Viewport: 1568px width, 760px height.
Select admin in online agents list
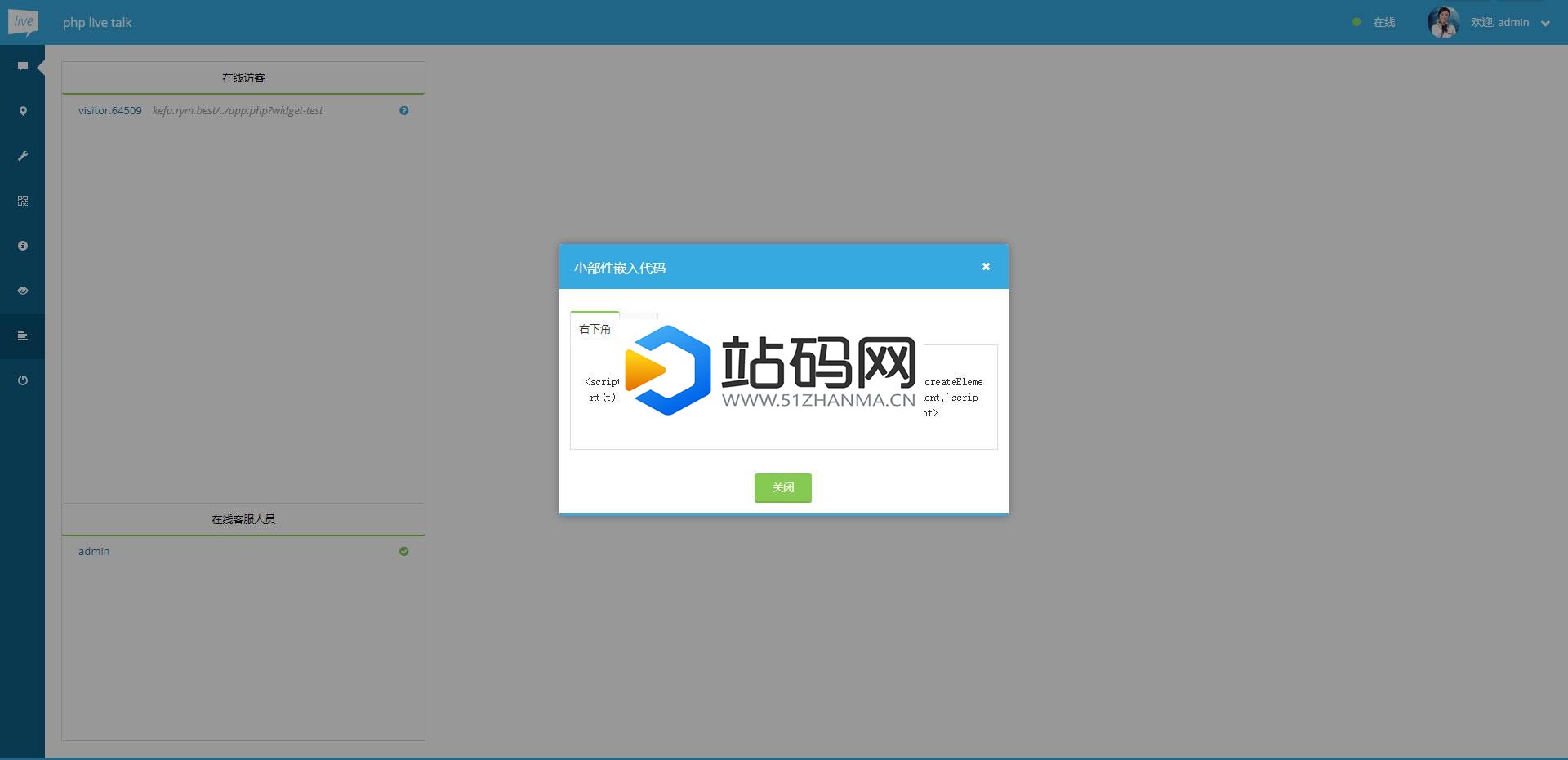click(x=94, y=552)
